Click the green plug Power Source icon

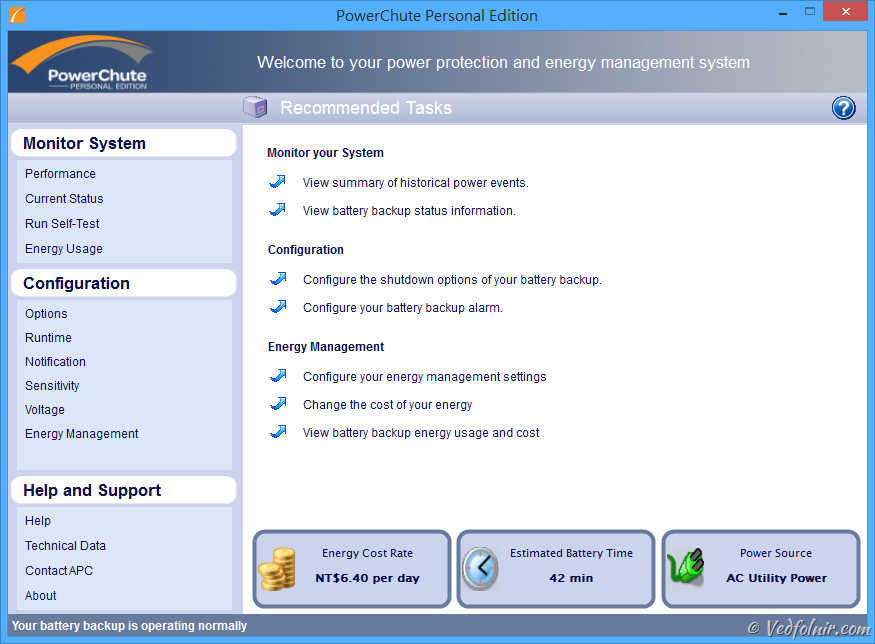pos(686,566)
